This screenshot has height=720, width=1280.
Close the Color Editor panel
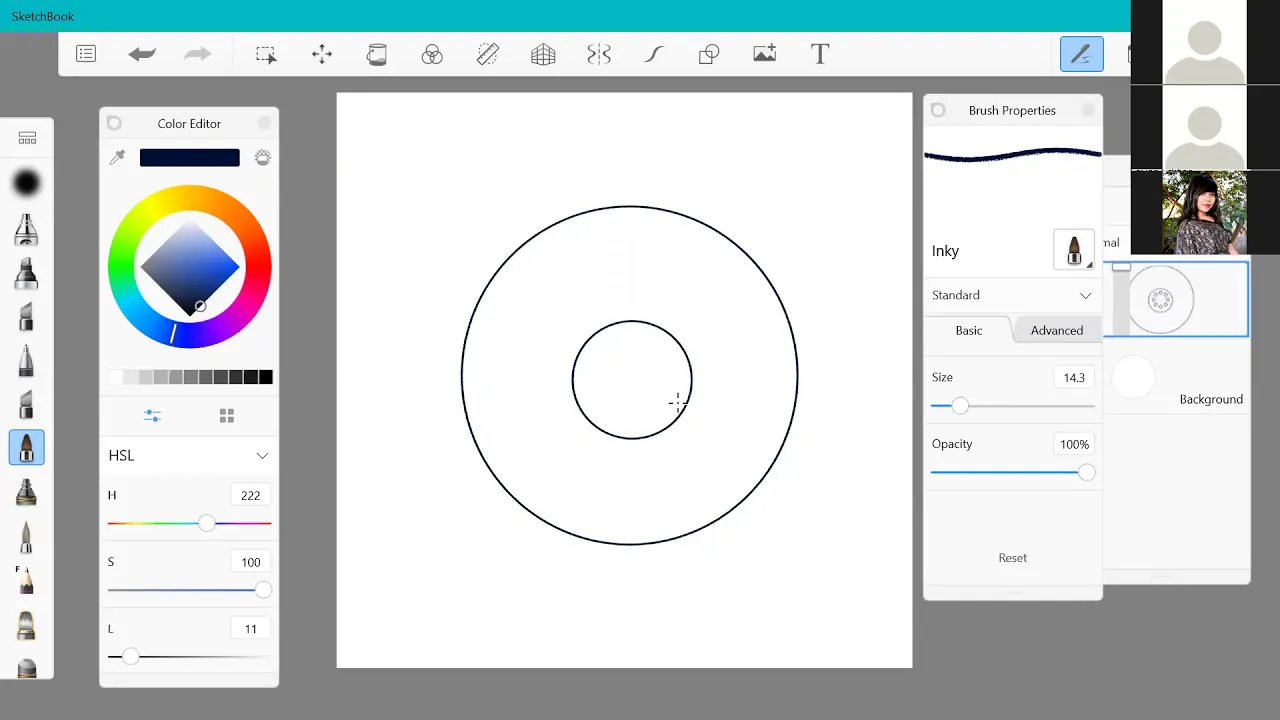click(264, 123)
